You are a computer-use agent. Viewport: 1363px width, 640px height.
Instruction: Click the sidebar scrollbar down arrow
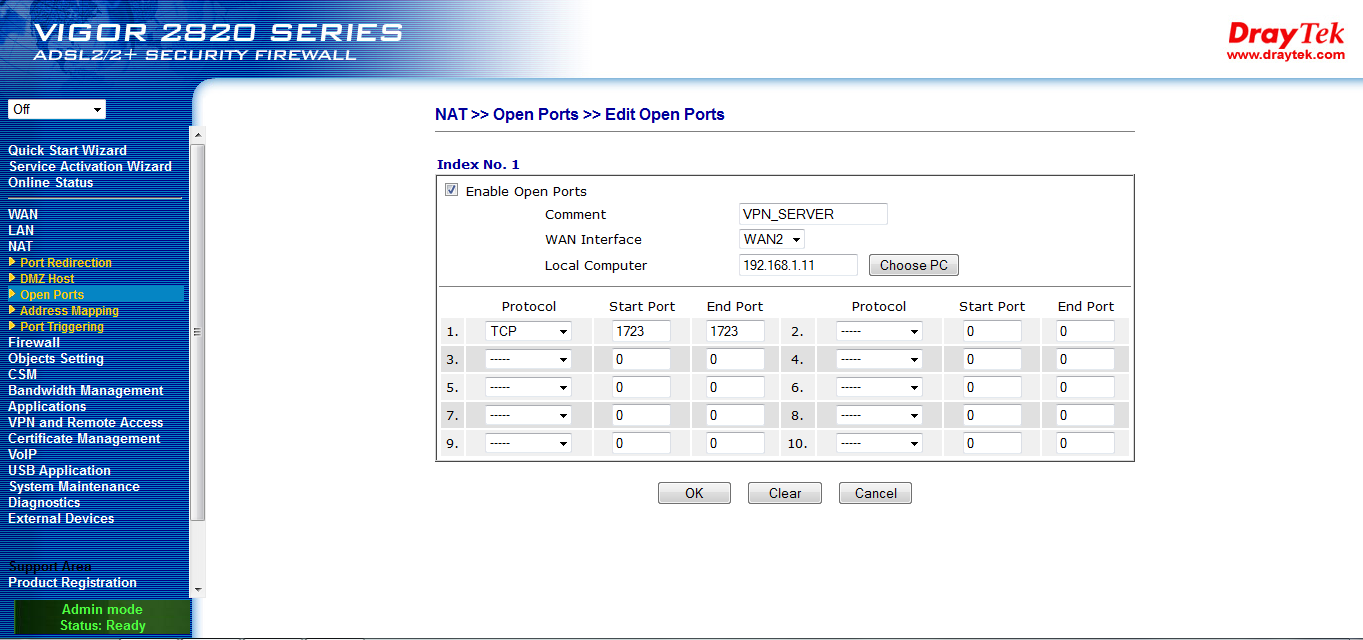[x=197, y=590]
